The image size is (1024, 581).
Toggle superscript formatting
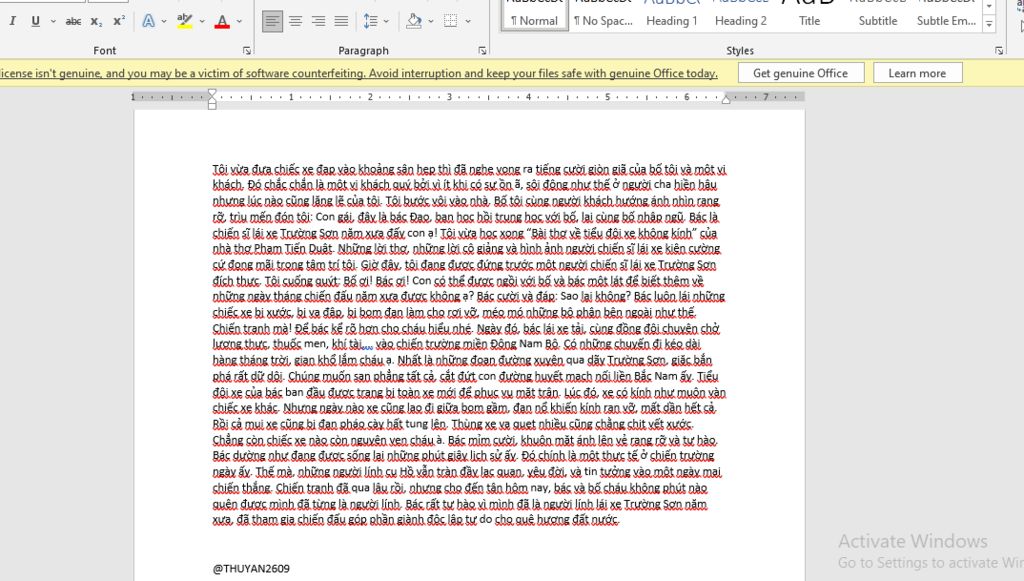[x=118, y=21]
